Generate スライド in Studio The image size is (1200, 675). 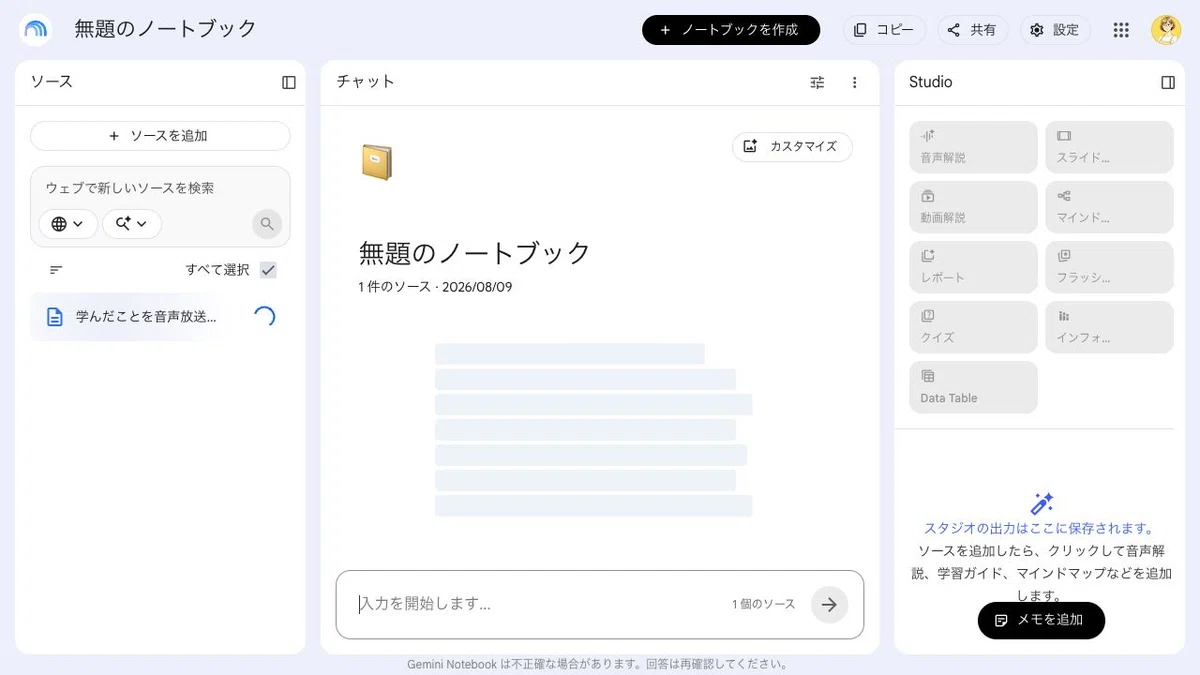pos(1109,147)
